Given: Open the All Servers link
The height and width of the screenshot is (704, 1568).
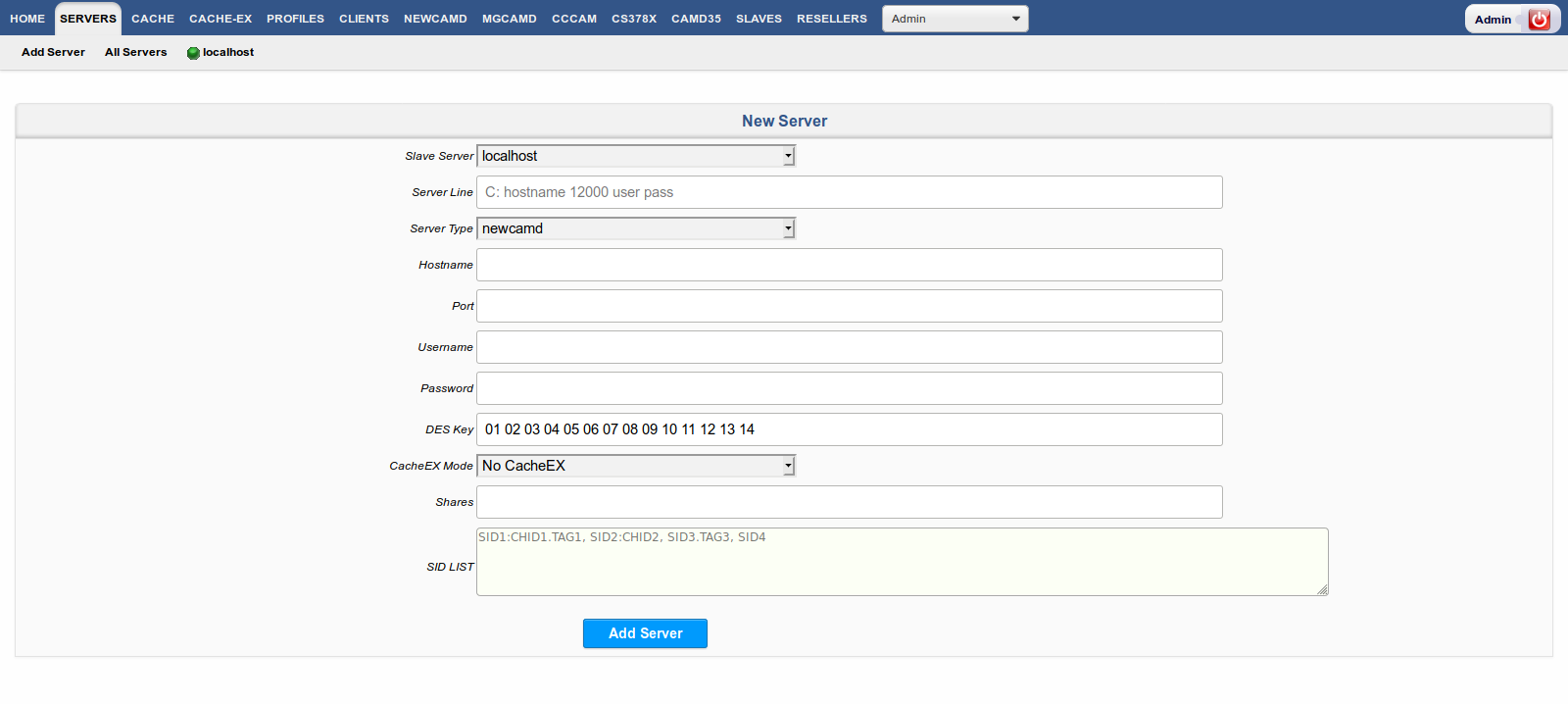Looking at the screenshot, I should click(135, 52).
